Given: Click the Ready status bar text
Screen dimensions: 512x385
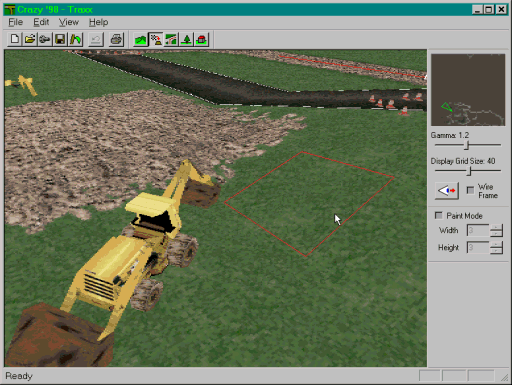Looking at the screenshot, I should click(19, 376).
